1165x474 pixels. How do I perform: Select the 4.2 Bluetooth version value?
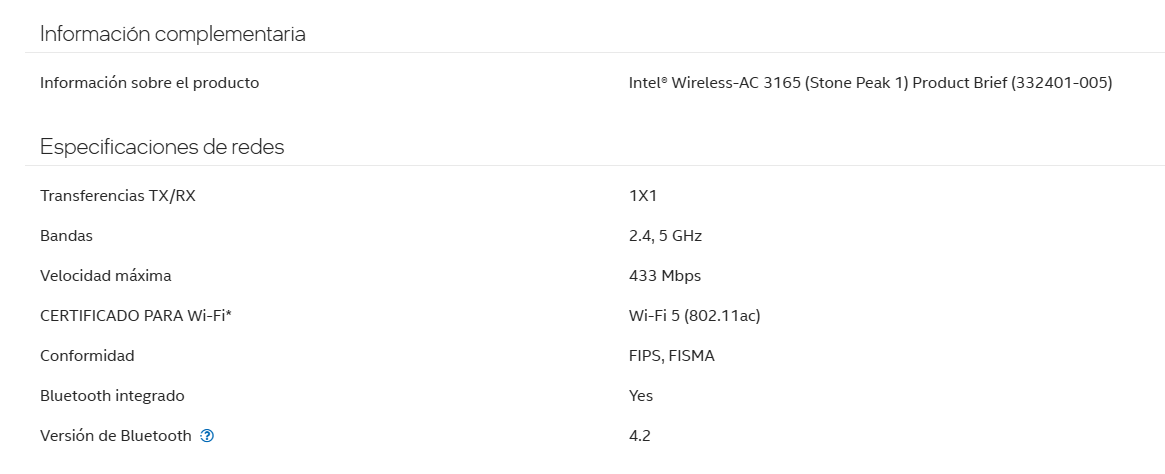640,436
